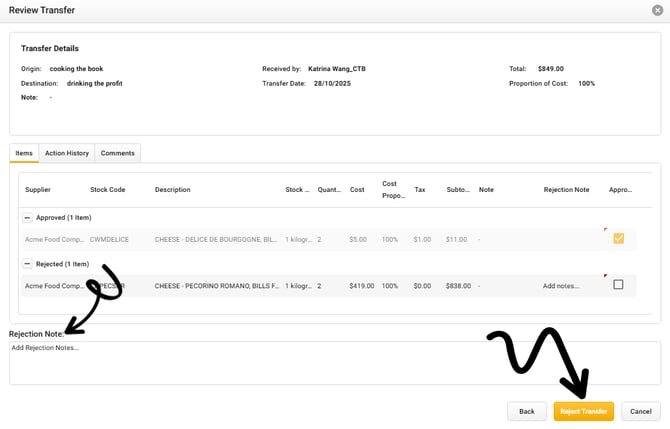This screenshot has width=670, height=429.
Task: Collapse the Rejected (1 Item) group
Action: click(x=27, y=264)
